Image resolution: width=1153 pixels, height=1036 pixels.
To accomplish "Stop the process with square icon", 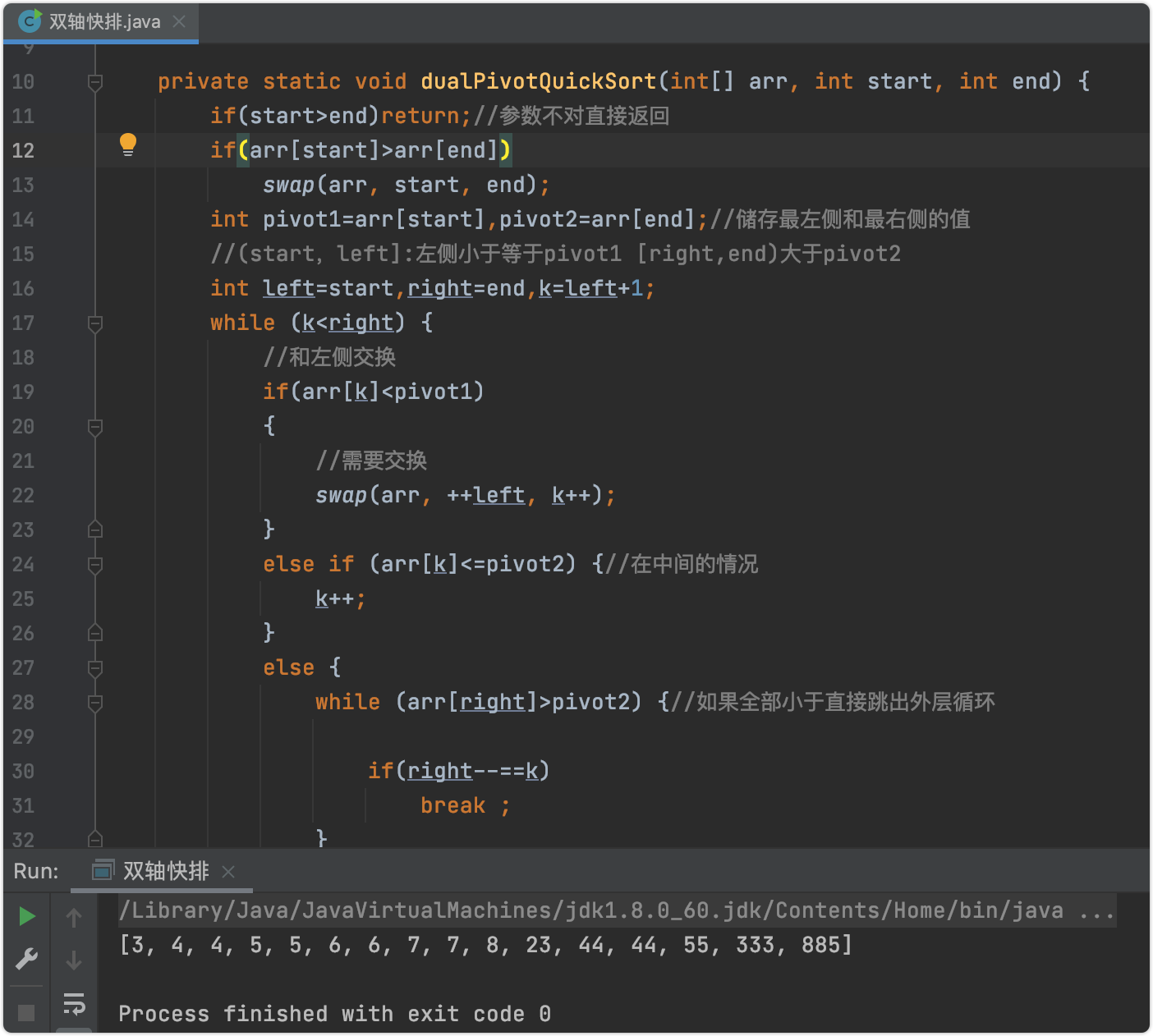I will [x=26, y=1012].
